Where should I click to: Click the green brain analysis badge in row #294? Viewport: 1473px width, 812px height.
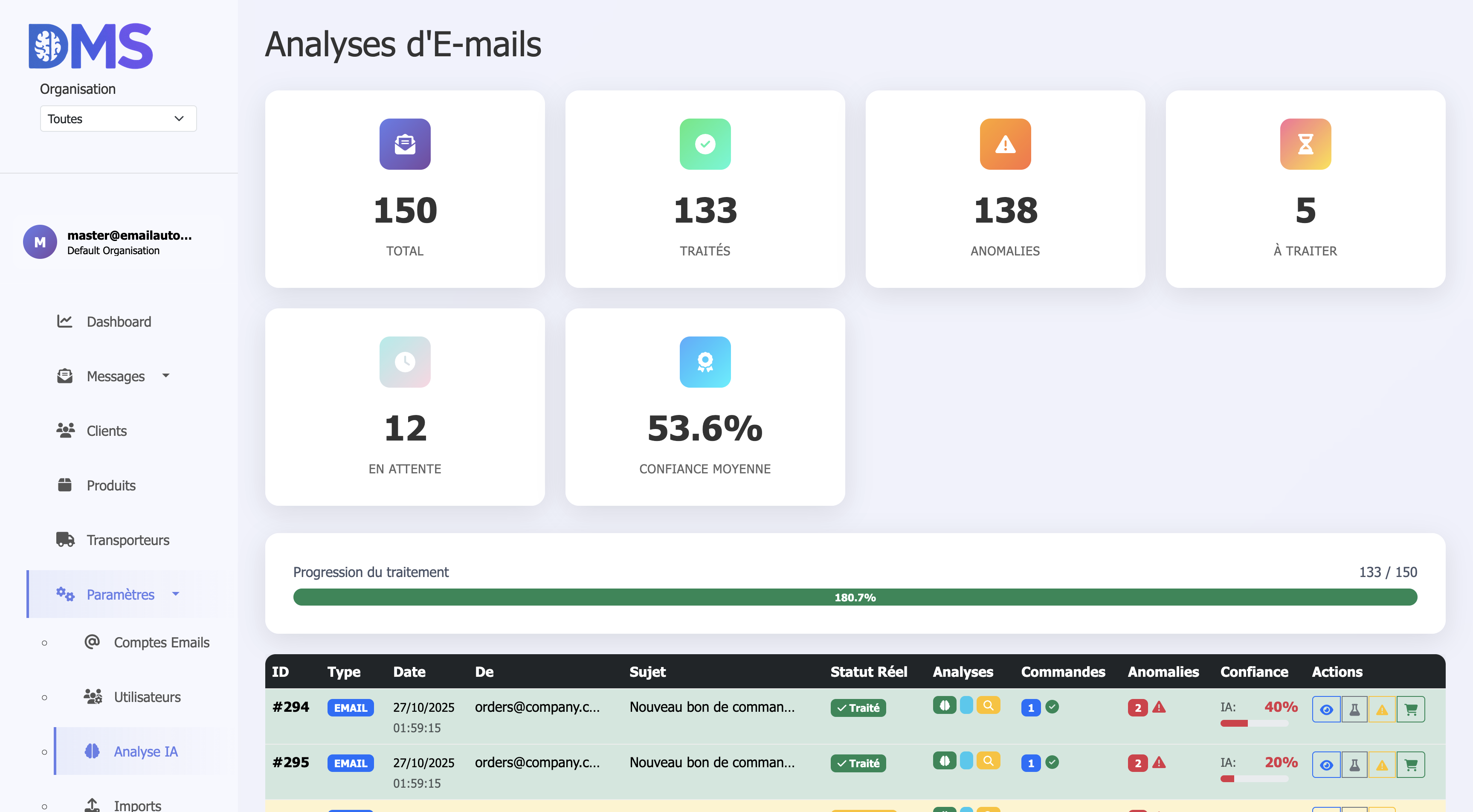(x=944, y=705)
